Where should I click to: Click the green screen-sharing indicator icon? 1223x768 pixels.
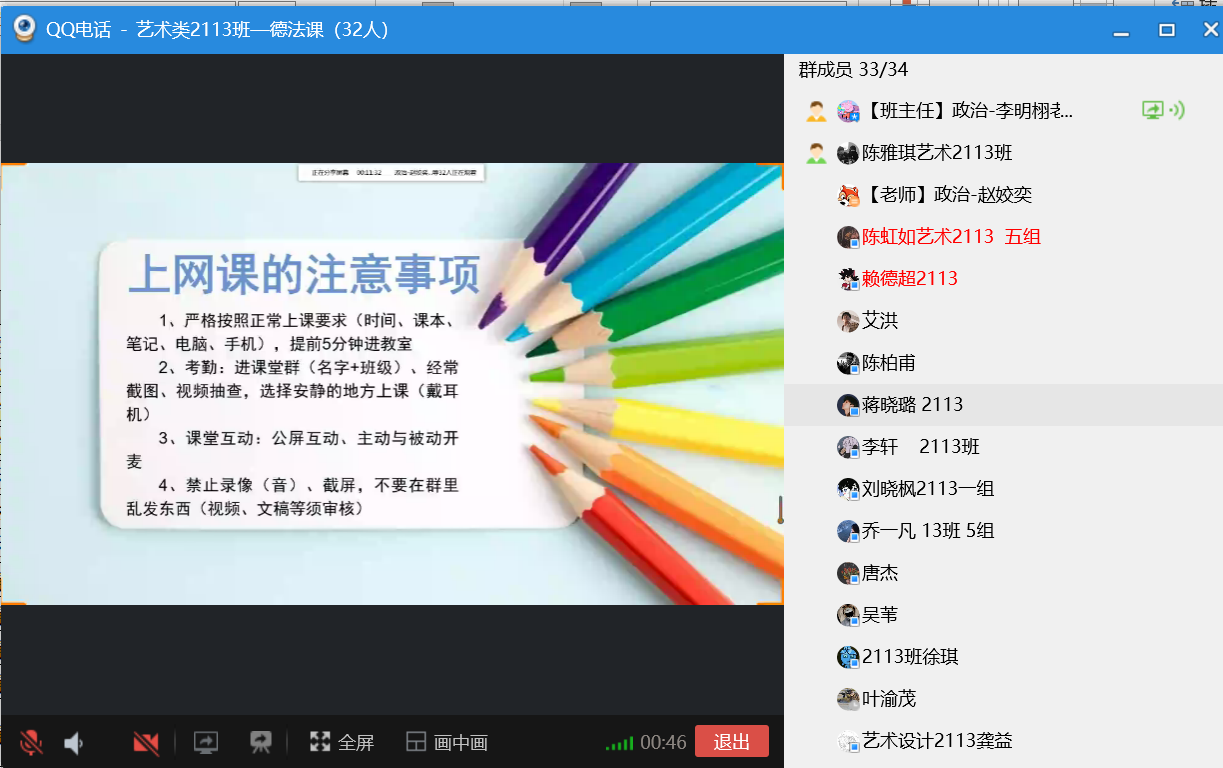(1153, 111)
